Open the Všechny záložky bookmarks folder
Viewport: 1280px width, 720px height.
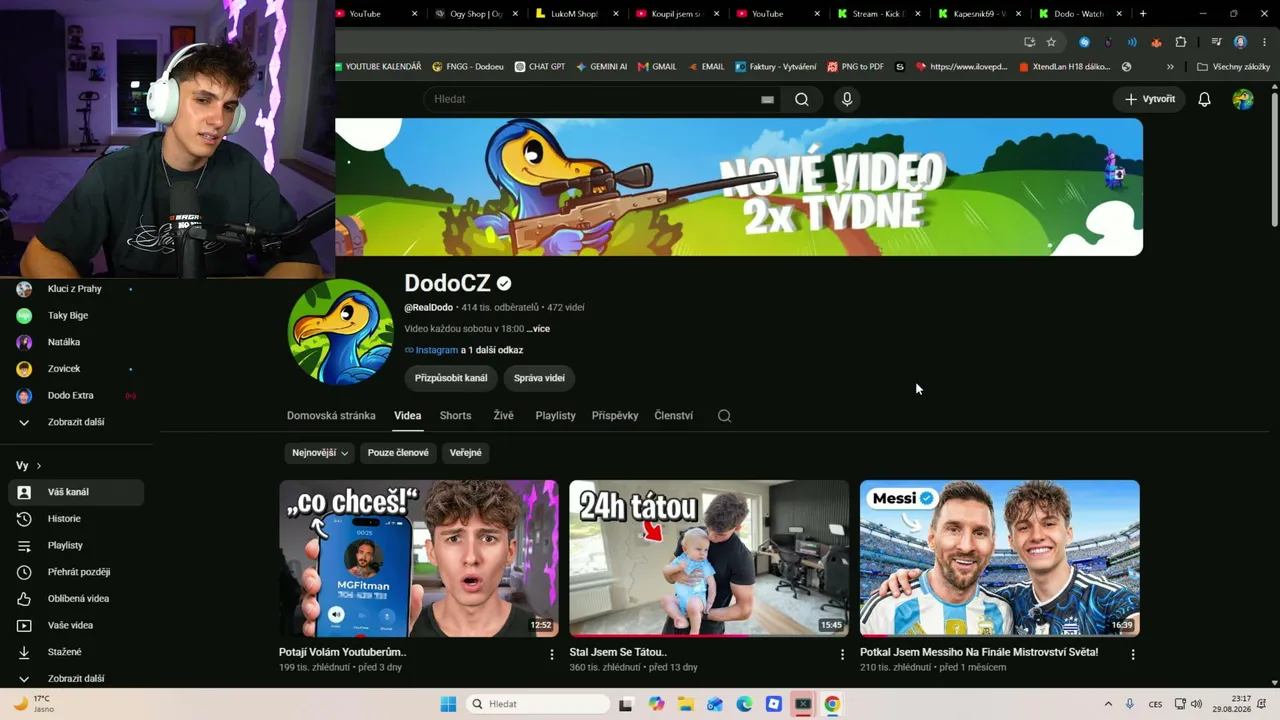[1233, 67]
